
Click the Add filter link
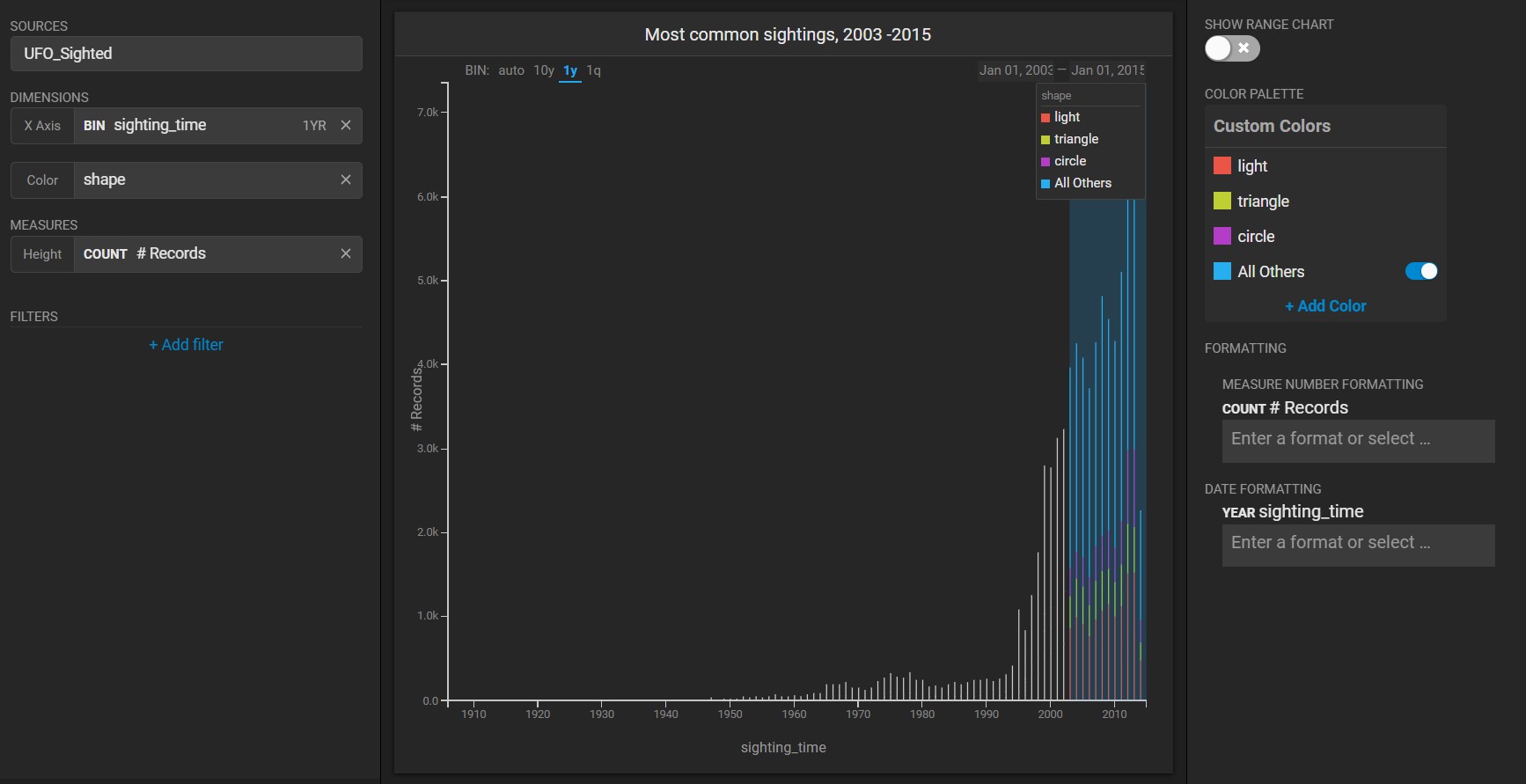pos(186,345)
